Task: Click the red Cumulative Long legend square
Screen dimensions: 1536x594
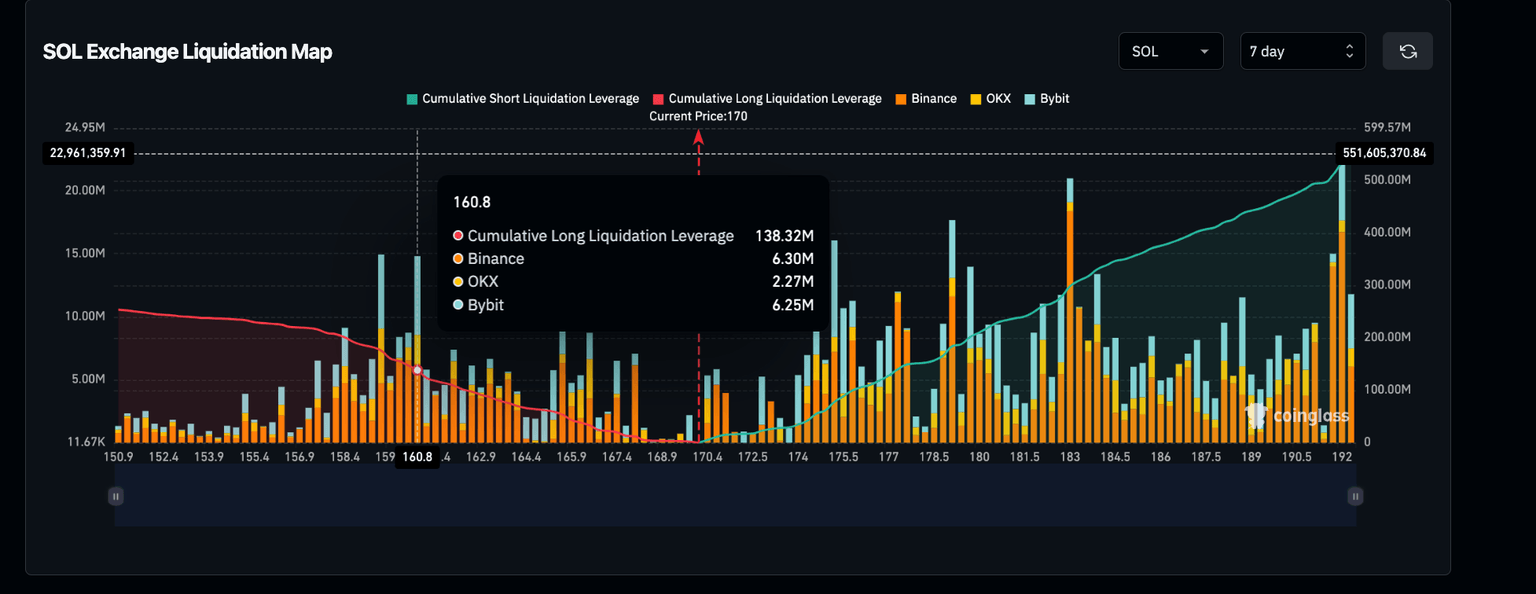Action: point(658,99)
